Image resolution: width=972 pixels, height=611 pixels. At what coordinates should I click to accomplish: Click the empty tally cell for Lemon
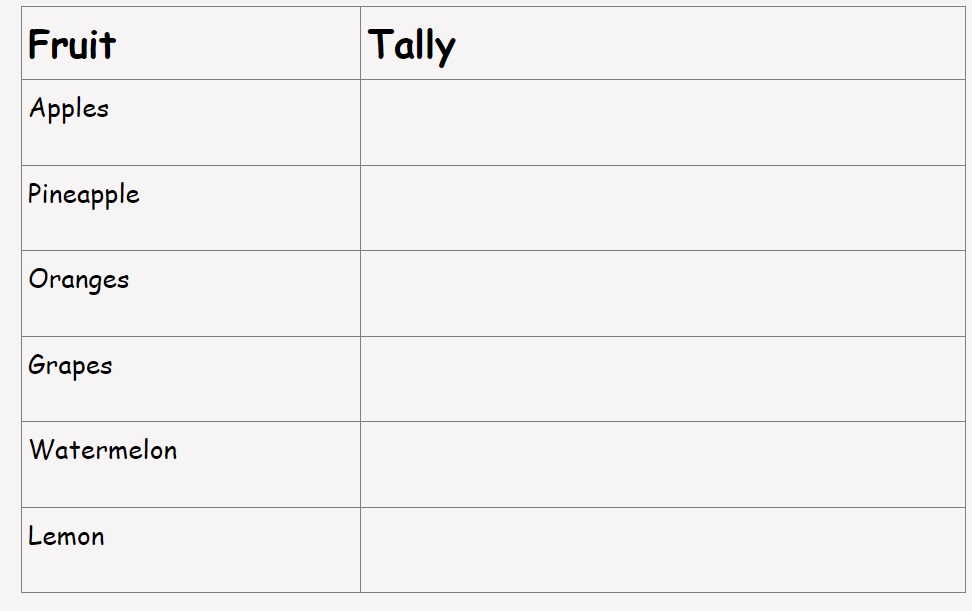tap(663, 550)
